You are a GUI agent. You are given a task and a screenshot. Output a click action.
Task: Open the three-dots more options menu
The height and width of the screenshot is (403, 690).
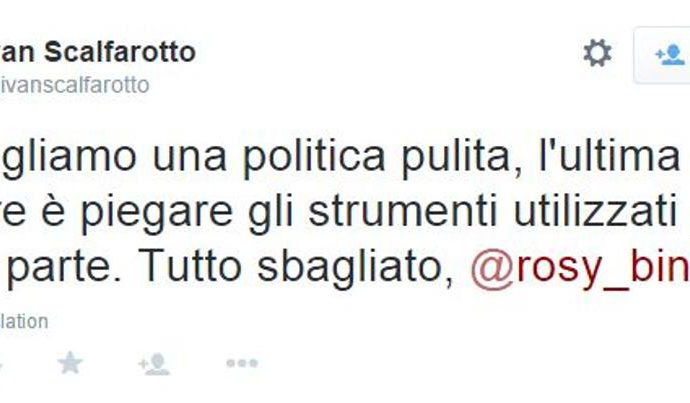[x=242, y=363]
